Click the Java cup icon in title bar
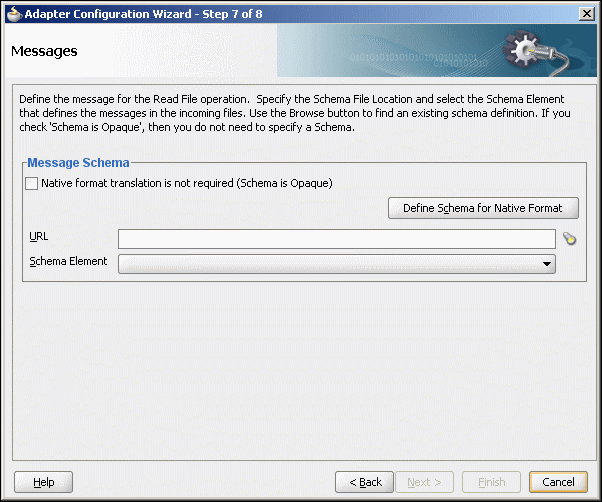This screenshot has width=602, height=502. pos(14,14)
